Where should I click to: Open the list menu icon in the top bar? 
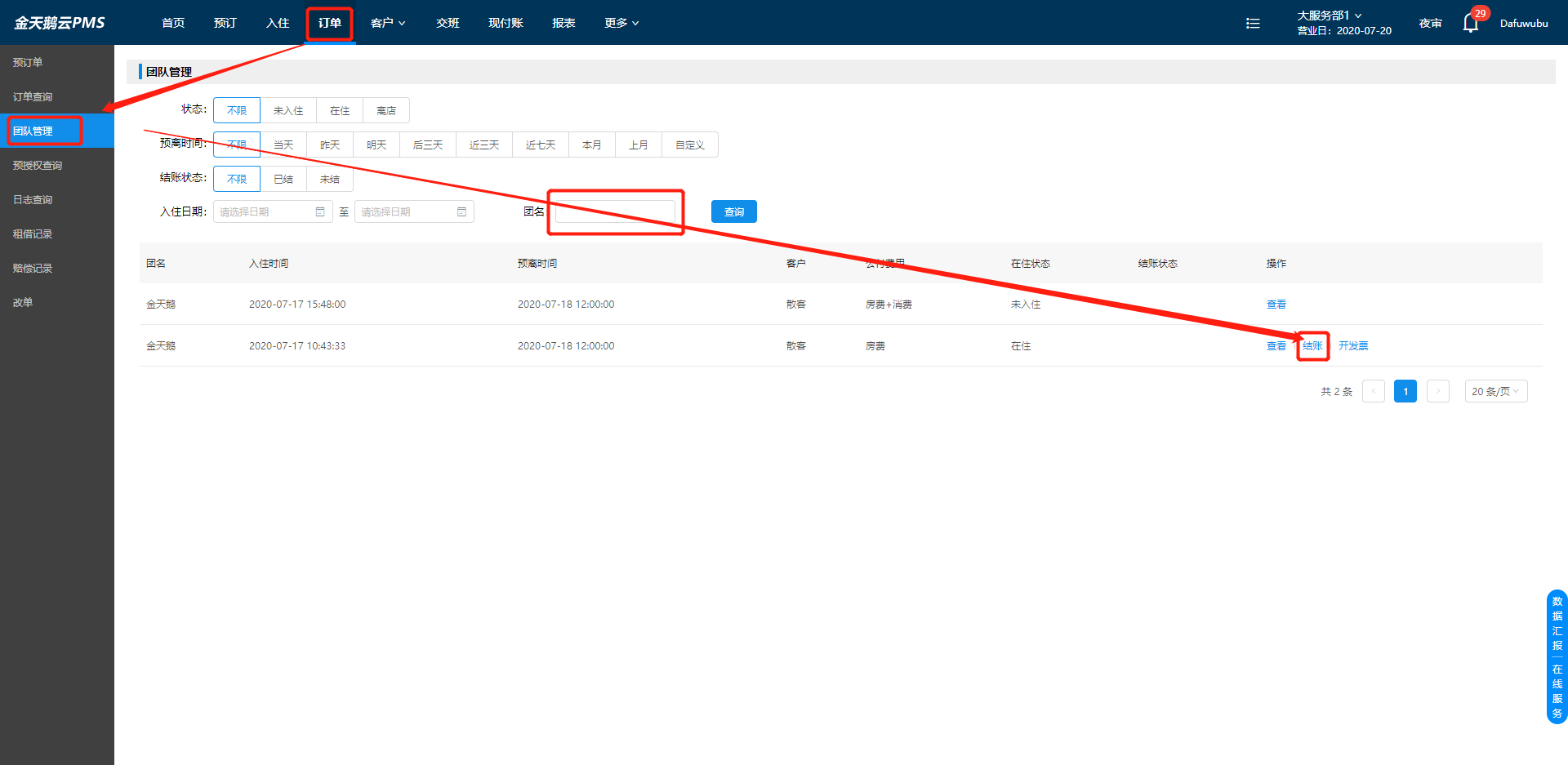[1253, 24]
